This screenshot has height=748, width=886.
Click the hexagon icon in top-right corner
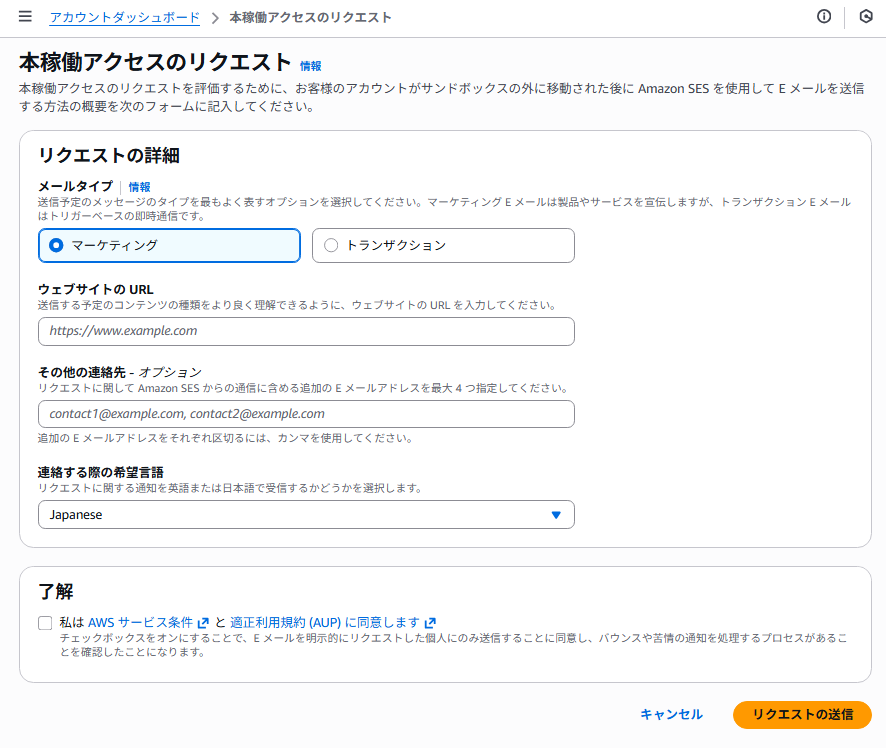(866, 17)
